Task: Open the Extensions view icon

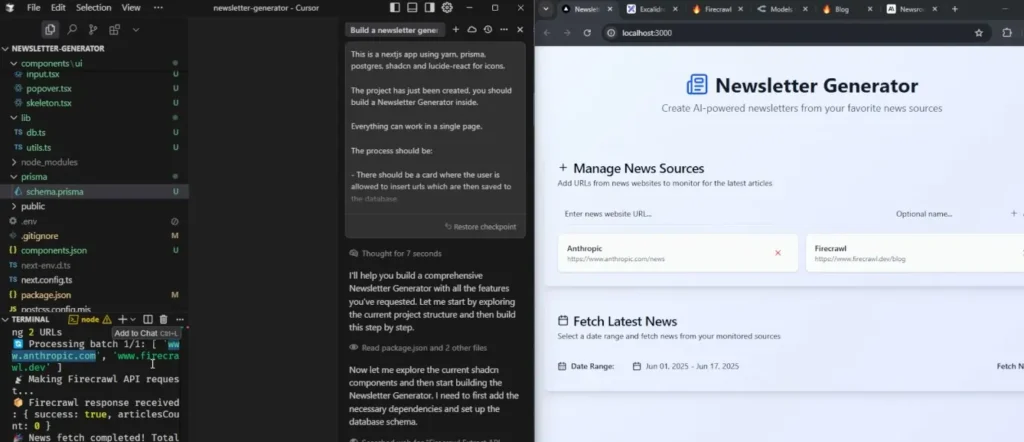Action: click(115, 30)
